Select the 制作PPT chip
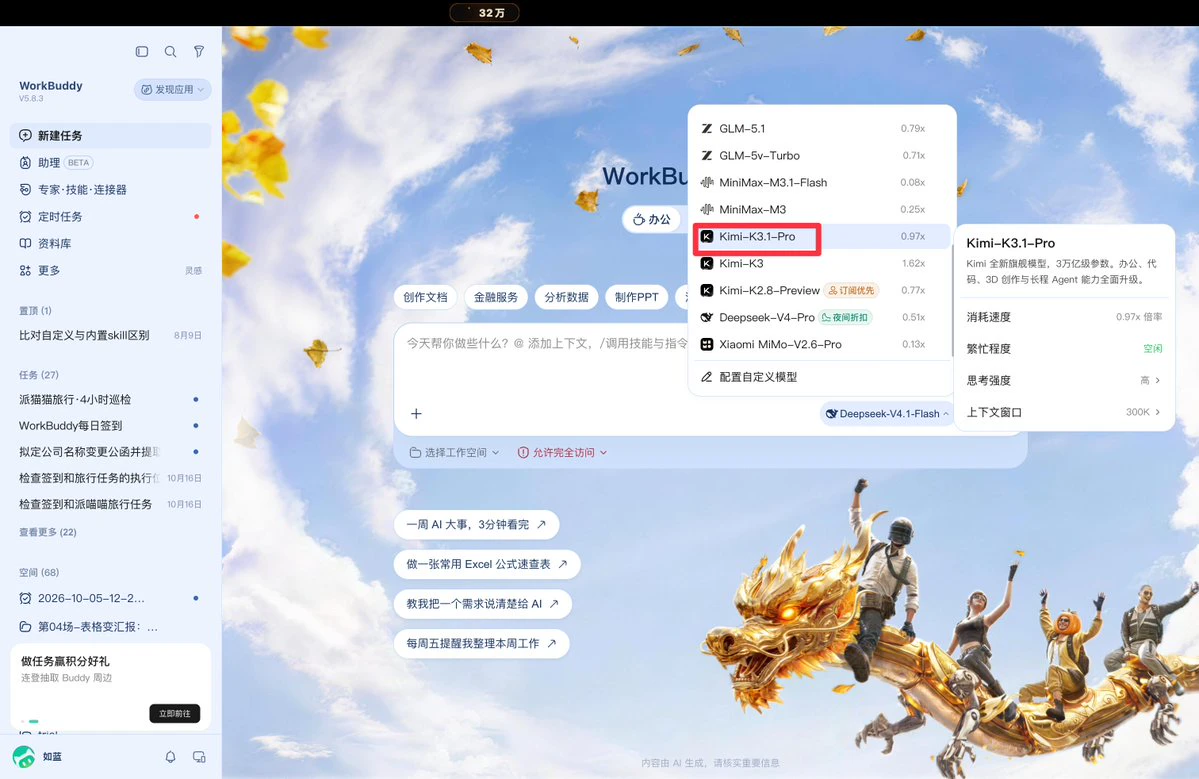Image resolution: width=1199 pixels, height=779 pixels. pyautogui.click(x=637, y=297)
